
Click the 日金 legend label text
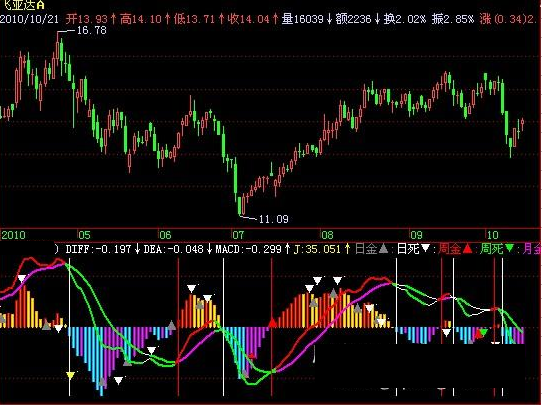[x=366, y=248]
